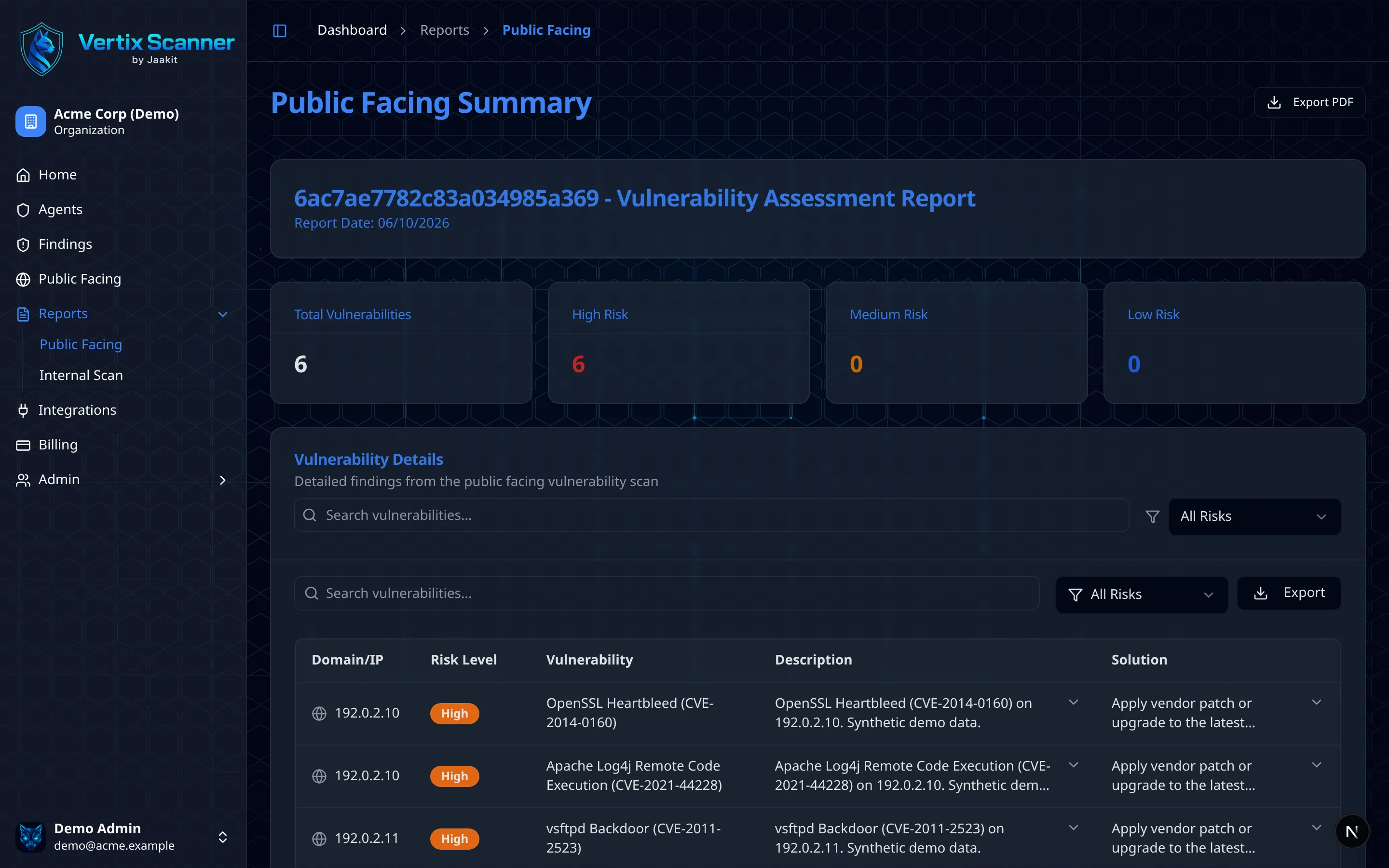Click the Risk Level column header
The image size is (1389, 868).
(x=464, y=660)
